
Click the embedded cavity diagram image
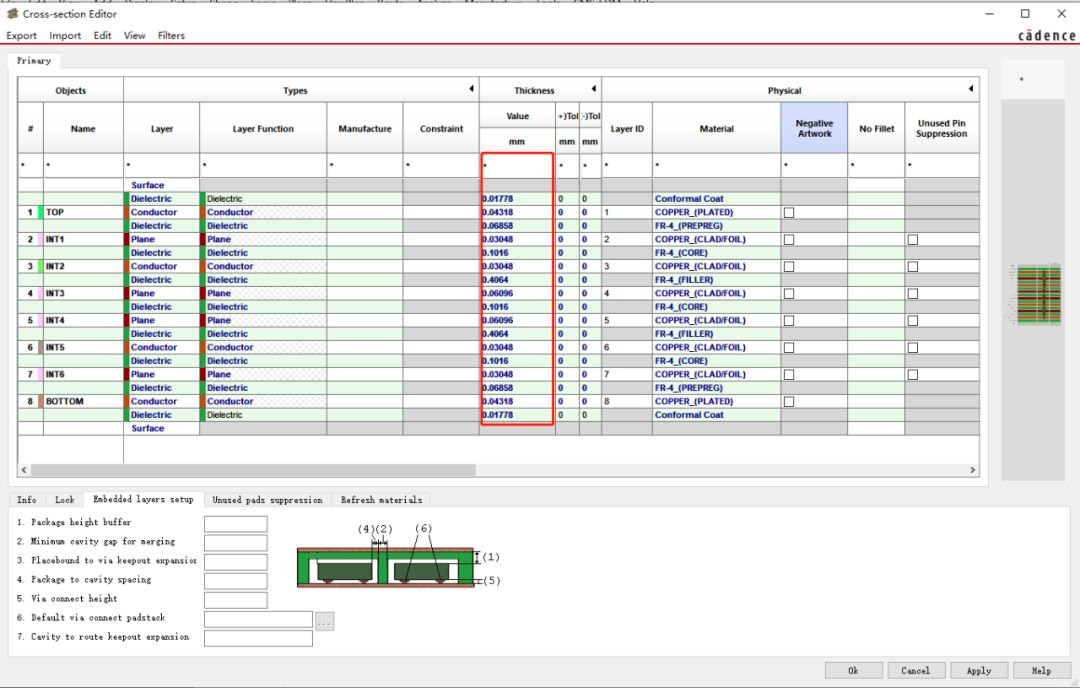(x=385, y=567)
